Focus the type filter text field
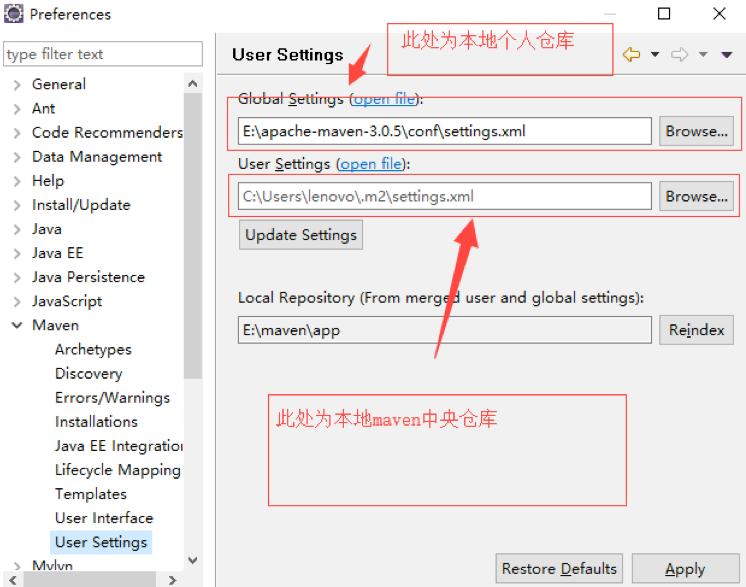 click(103, 54)
